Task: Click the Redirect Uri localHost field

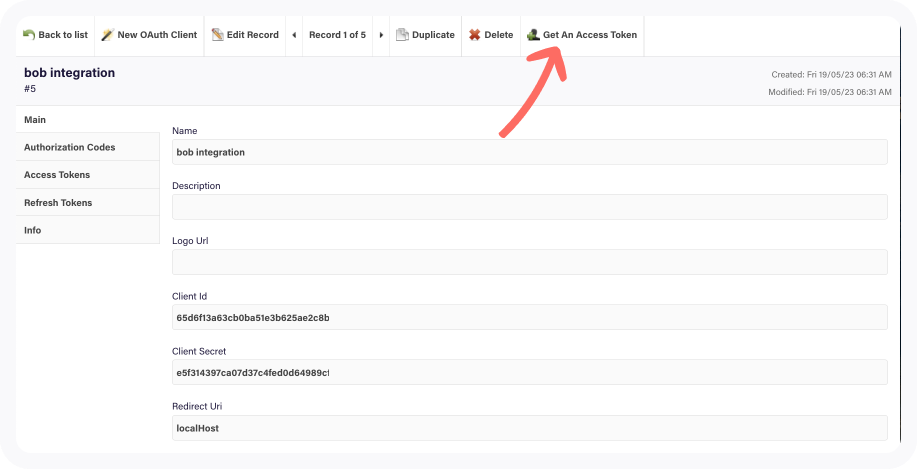Action: pos(530,428)
